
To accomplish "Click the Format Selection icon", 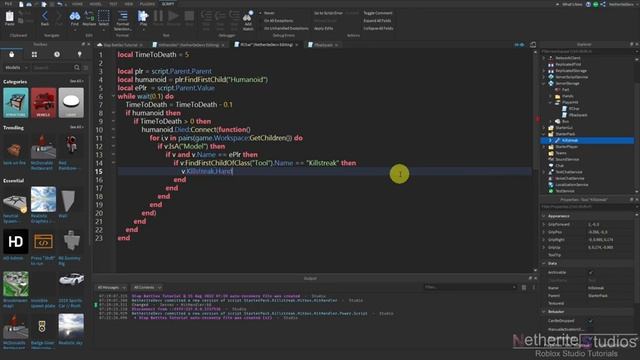I will pos(122,16).
